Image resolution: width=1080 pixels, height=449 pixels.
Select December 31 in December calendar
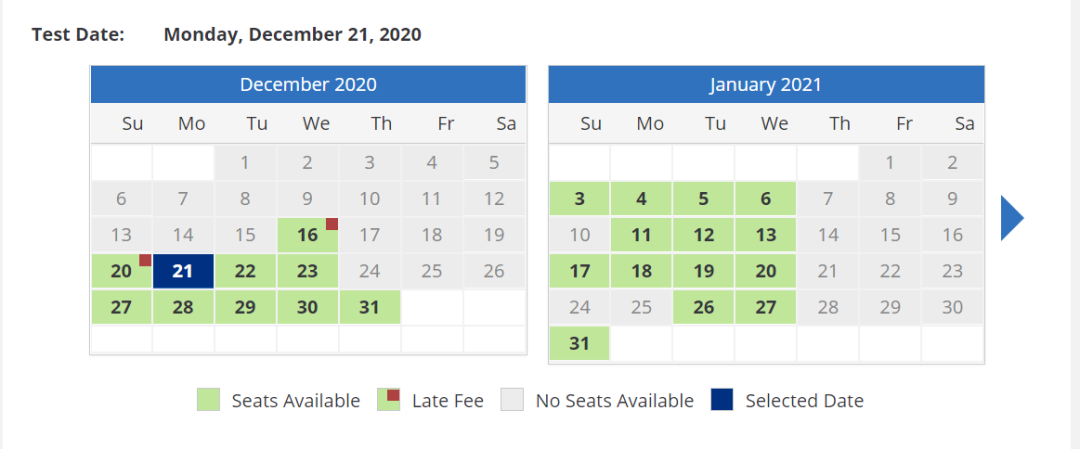coord(370,307)
